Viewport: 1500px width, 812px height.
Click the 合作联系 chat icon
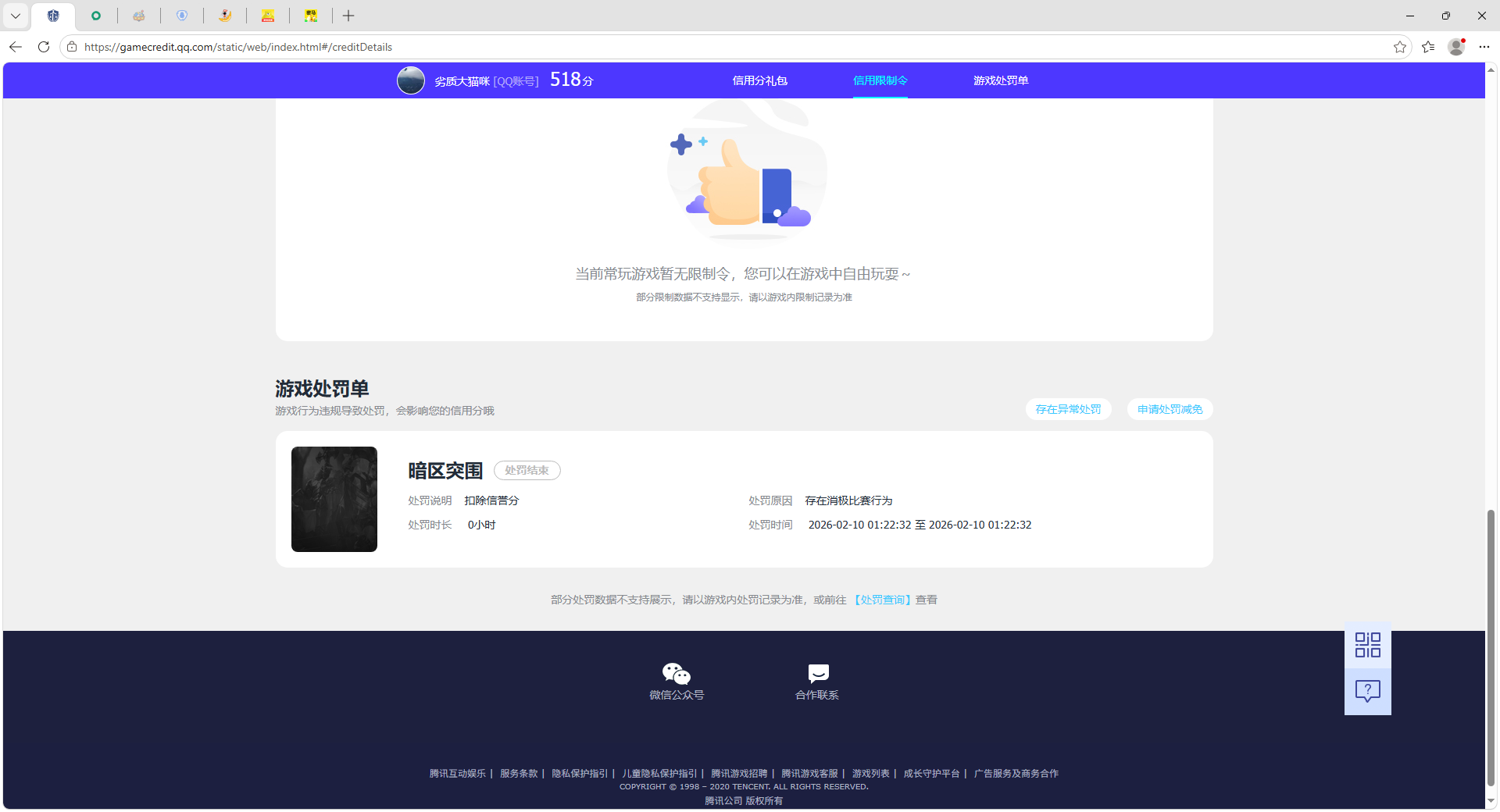pos(818,673)
